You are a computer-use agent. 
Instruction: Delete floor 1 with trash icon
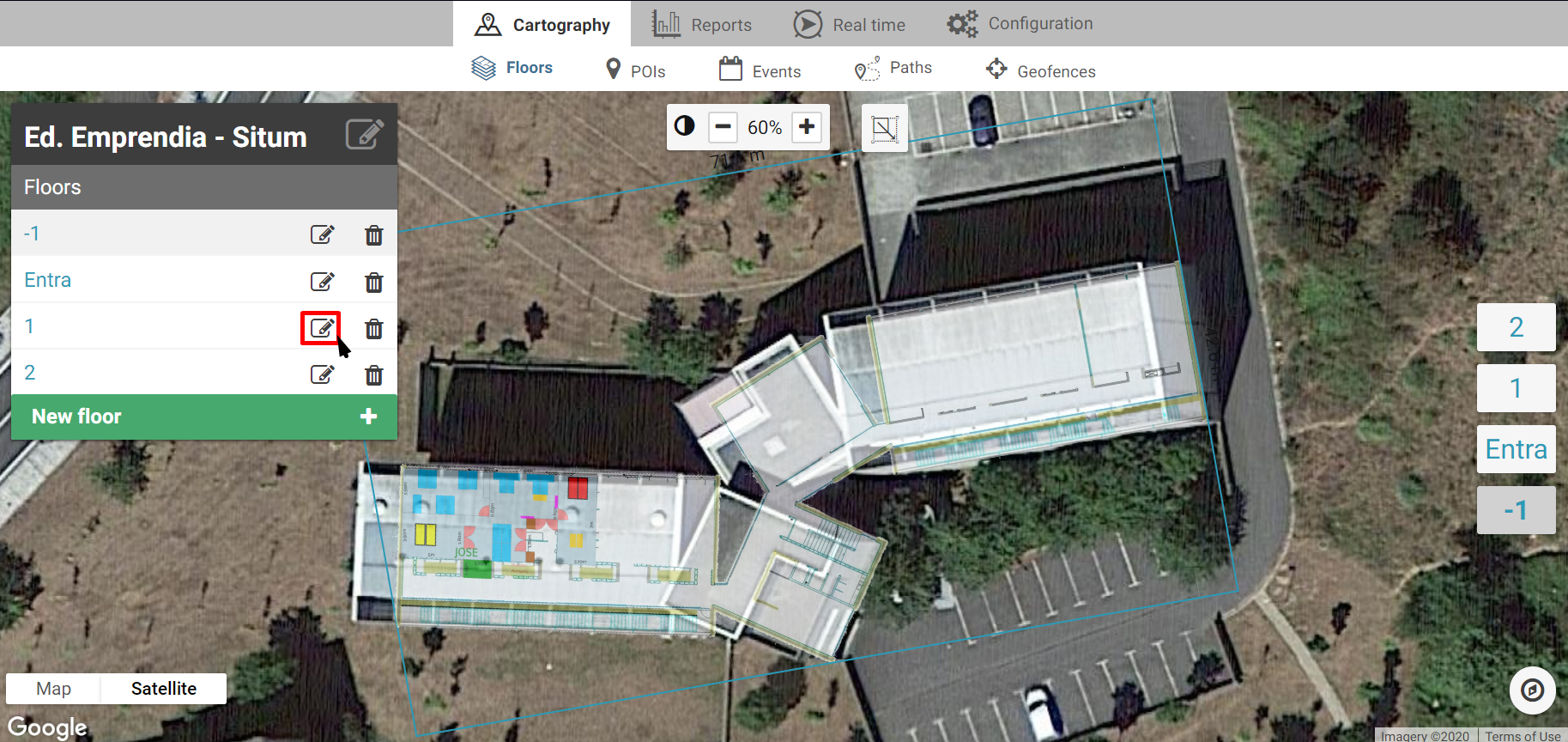point(374,328)
